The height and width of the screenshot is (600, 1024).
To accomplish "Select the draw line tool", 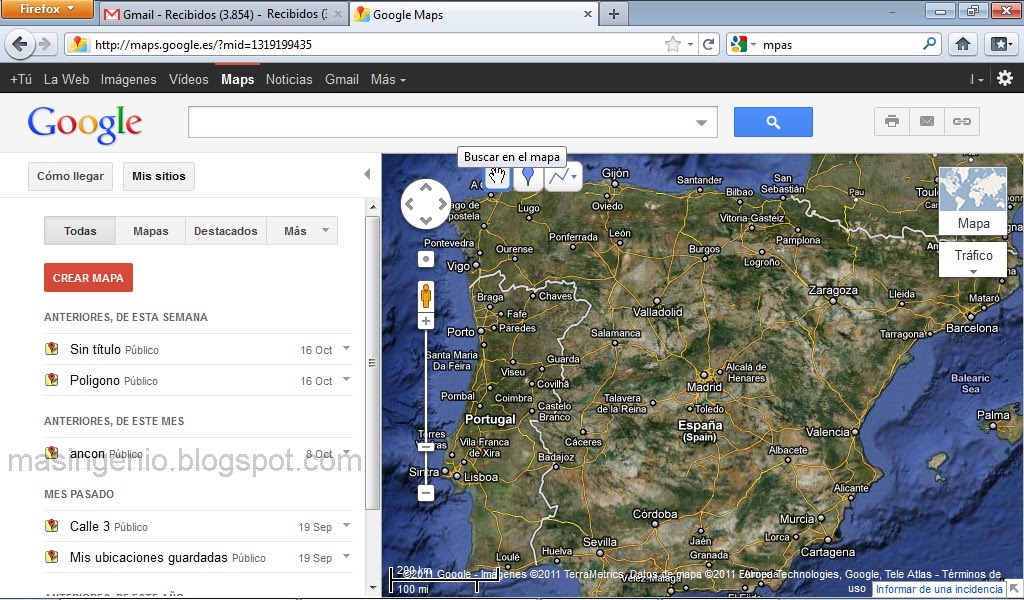I will [x=557, y=176].
